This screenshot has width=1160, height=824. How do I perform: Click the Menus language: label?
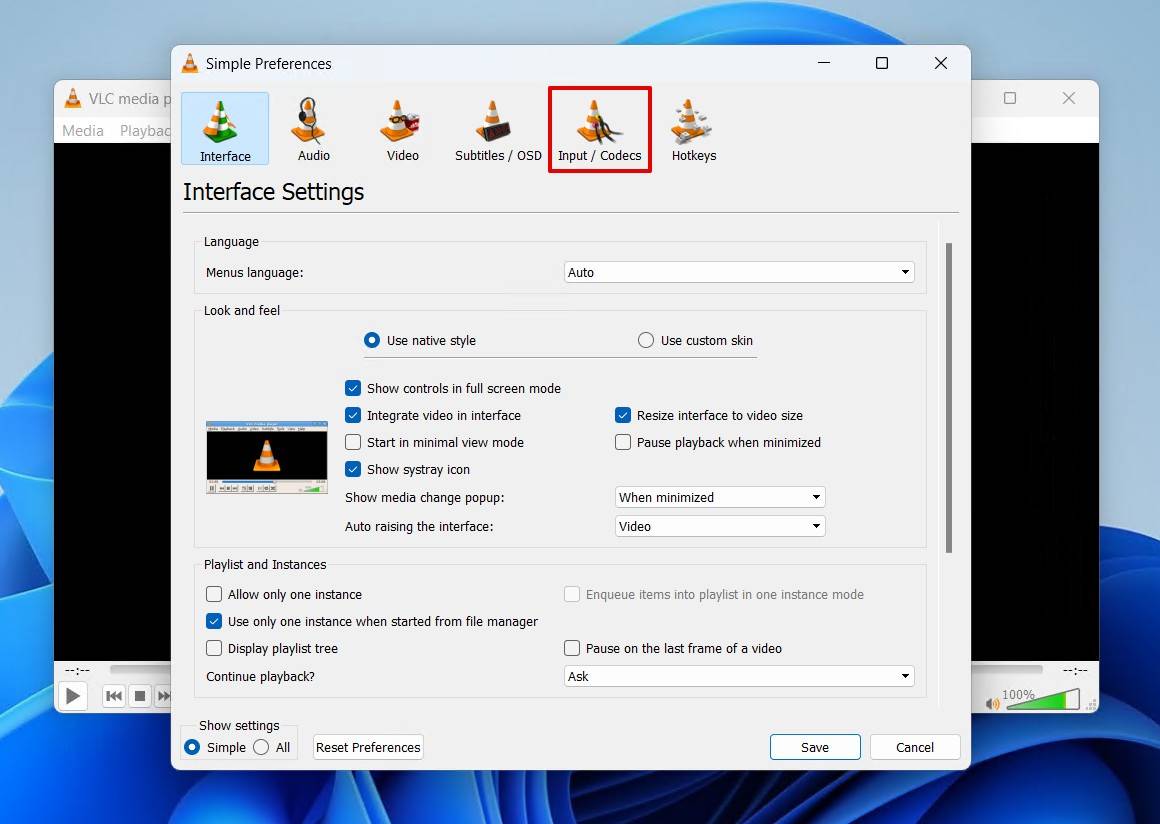click(254, 273)
